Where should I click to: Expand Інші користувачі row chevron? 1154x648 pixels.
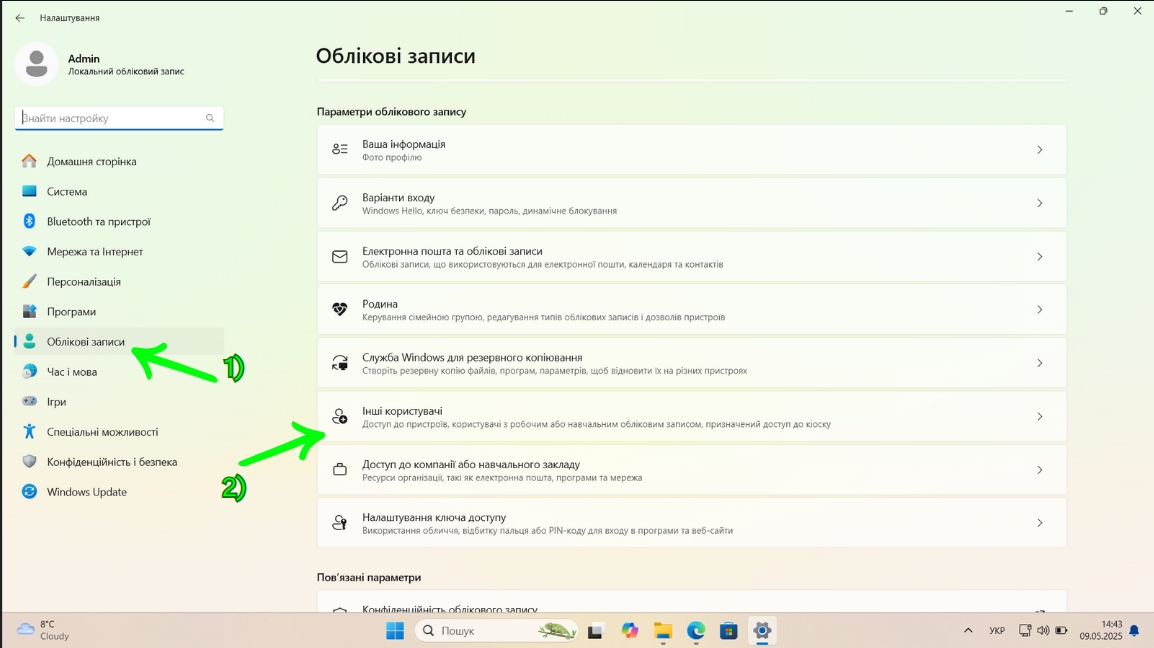coord(1039,417)
